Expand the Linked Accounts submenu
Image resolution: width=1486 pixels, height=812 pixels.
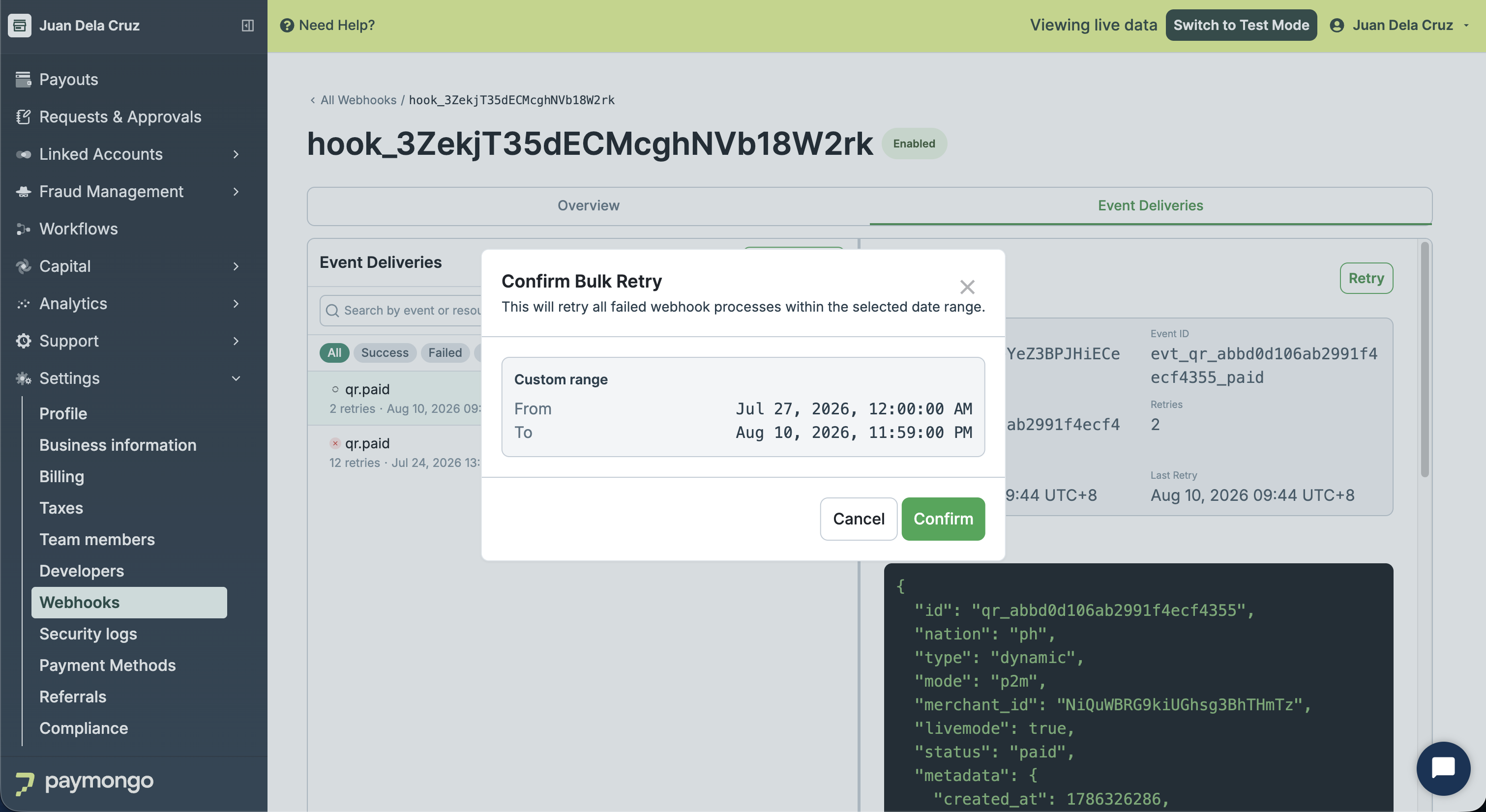[x=236, y=154]
